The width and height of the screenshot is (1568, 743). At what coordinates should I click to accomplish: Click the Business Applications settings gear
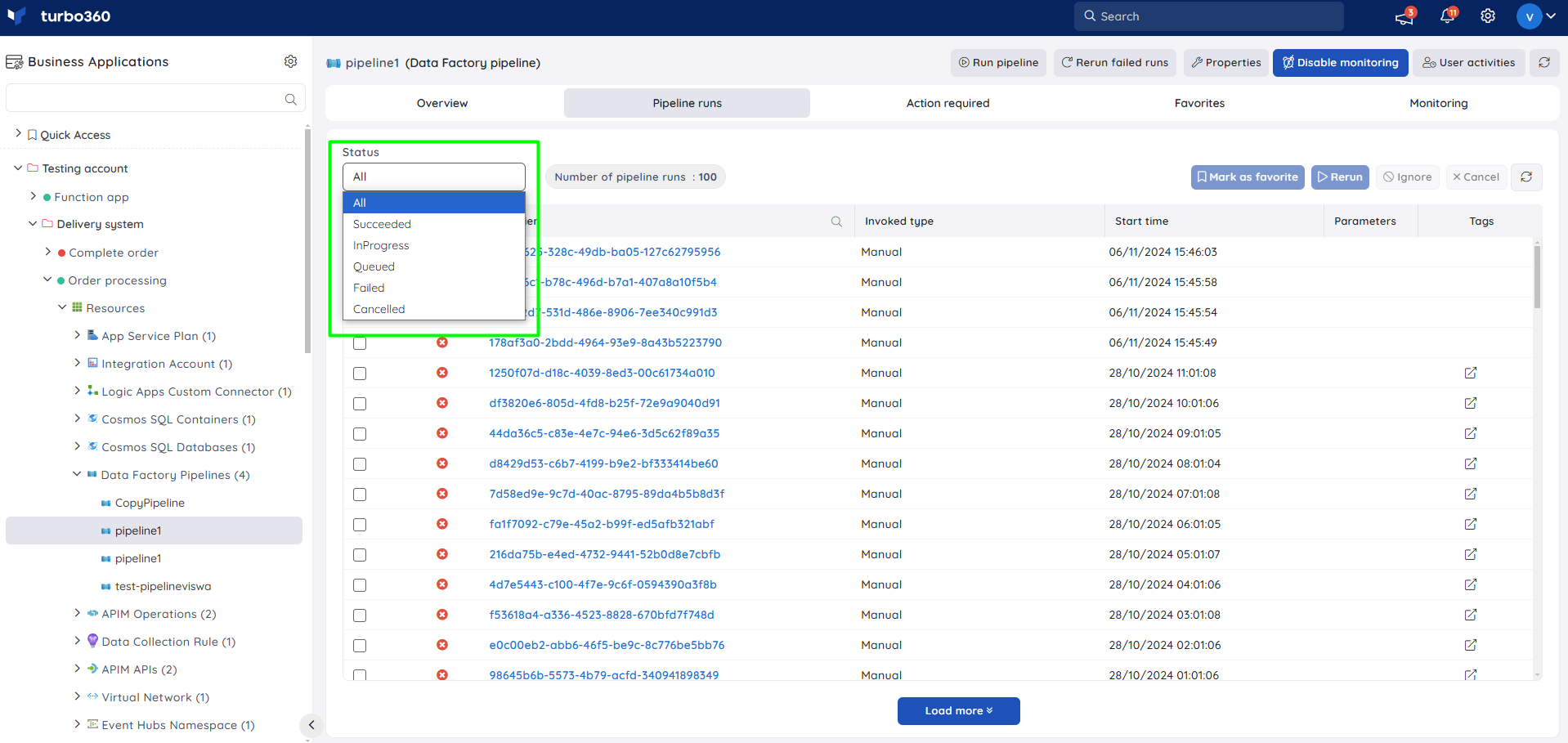coord(290,61)
